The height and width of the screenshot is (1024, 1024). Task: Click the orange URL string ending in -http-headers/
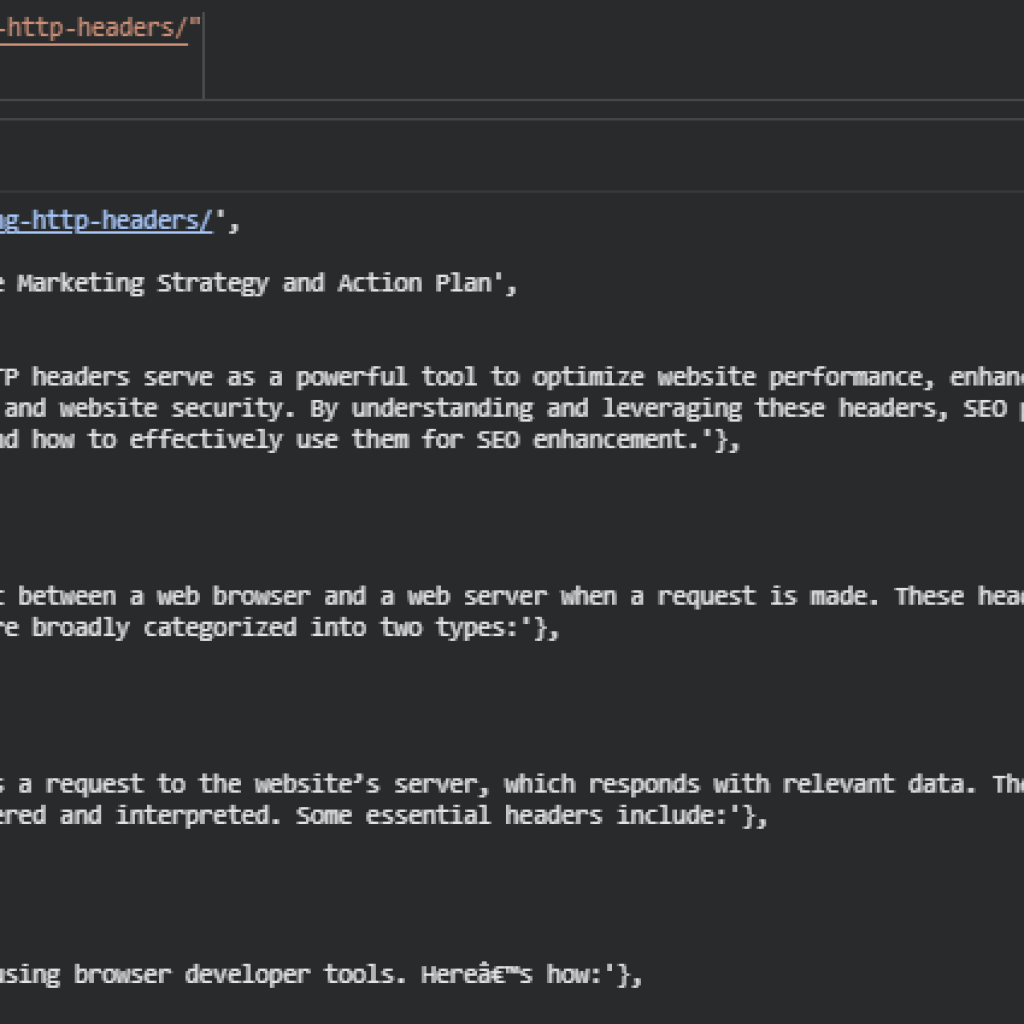point(95,28)
